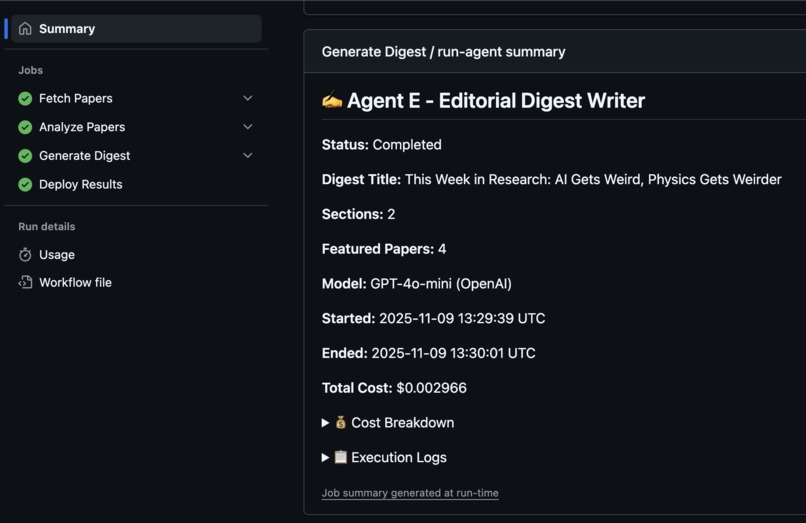Expand the Analyze Papers job chevron
This screenshot has width=806, height=523.
pos(248,127)
